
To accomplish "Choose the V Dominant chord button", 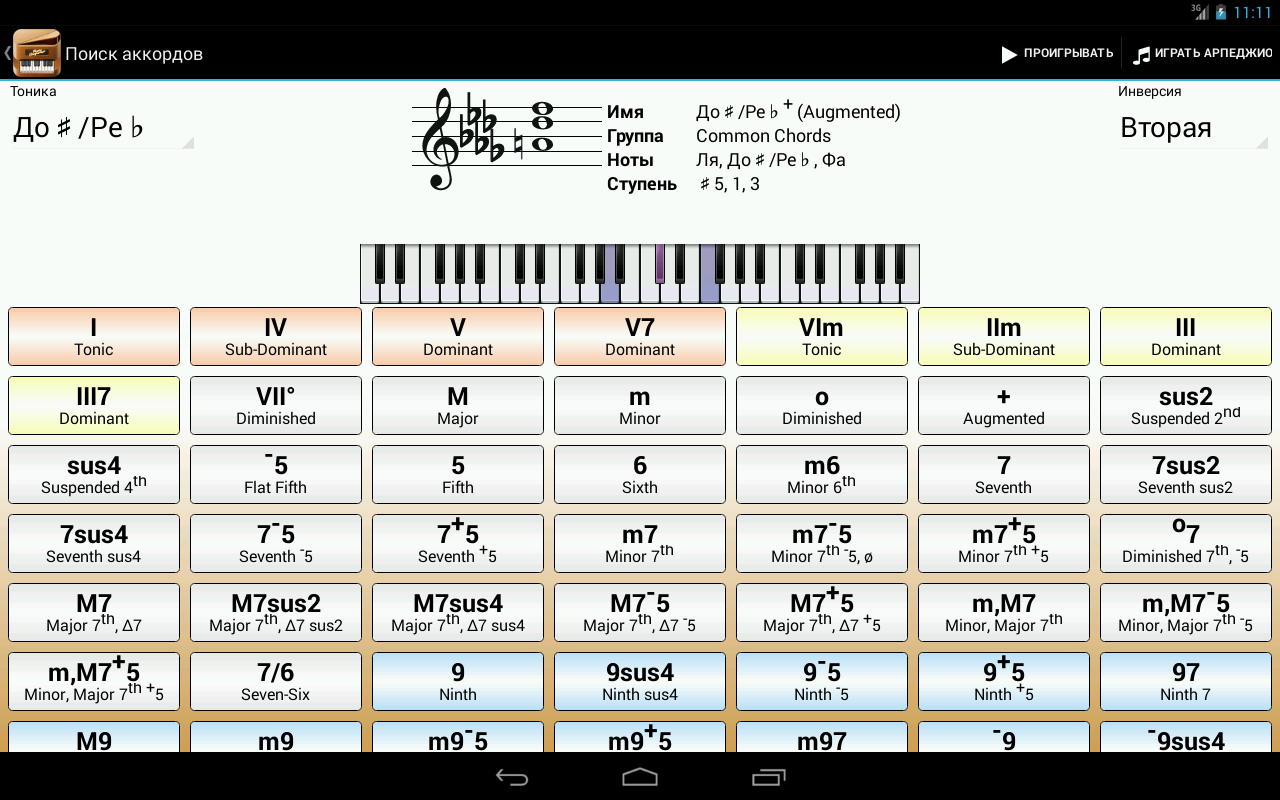I will pyautogui.click(x=458, y=337).
